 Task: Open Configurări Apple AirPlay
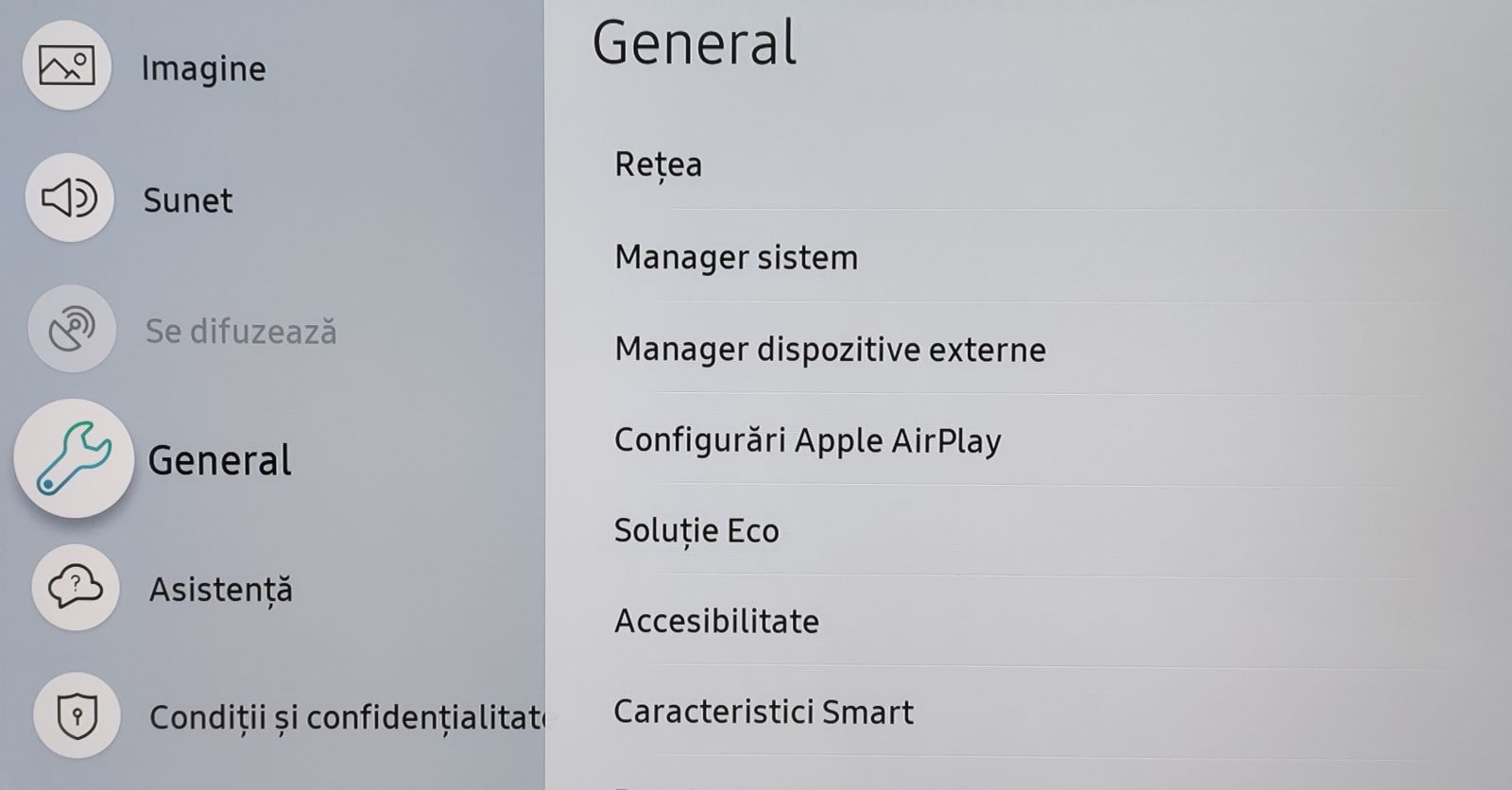(1030, 440)
